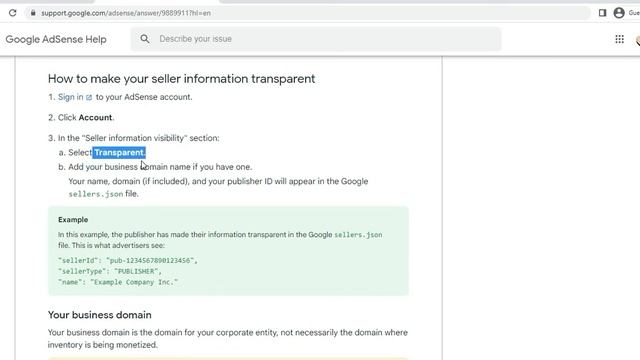
Task: Click 'Add your business domain name if you have one.'
Action: (x=160, y=167)
